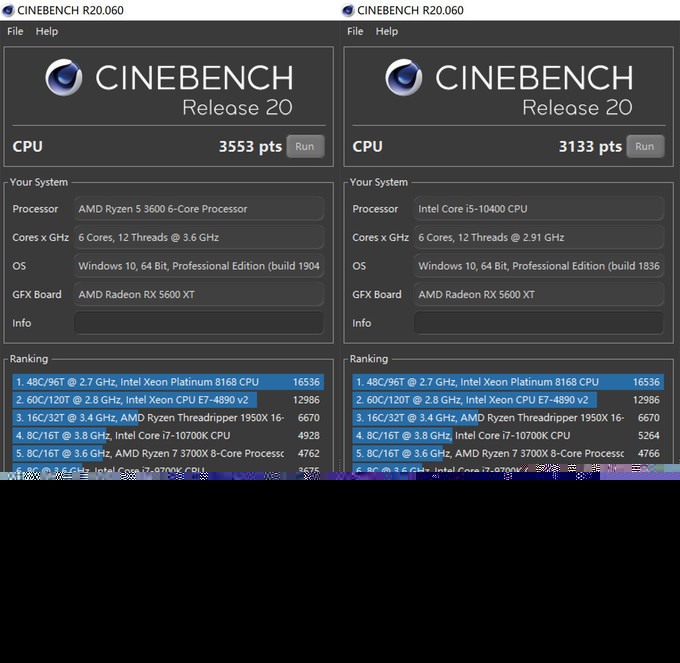Screen dimensions: 680x663
Task: Select OS field showing build 1904
Action: [x=199, y=266]
